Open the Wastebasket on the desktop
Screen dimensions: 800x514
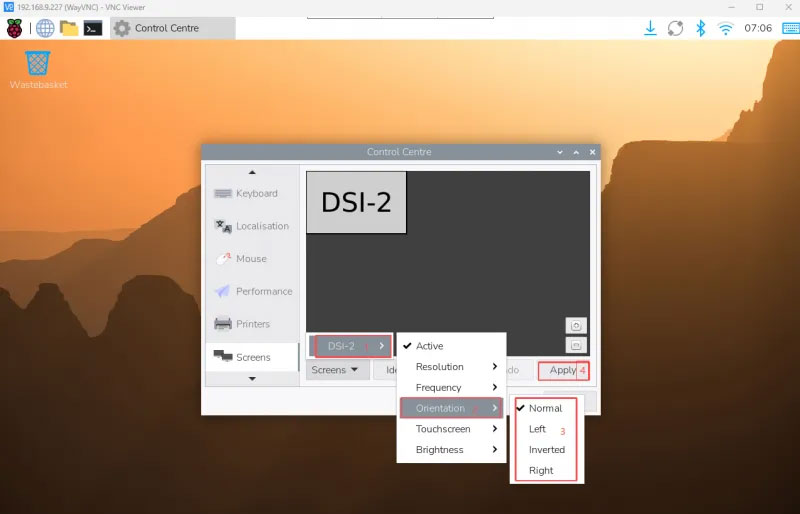pyautogui.click(x=38, y=64)
